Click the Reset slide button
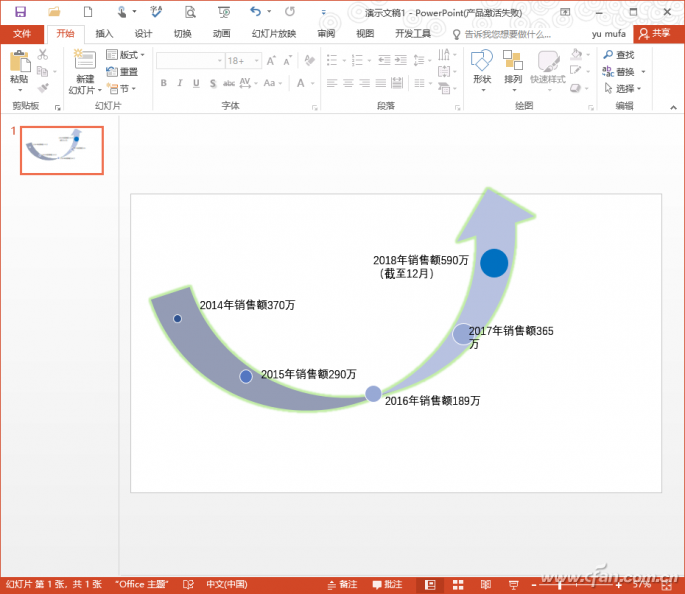The height and width of the screenshot is (594, 685). pyautogui.click(x=123, y=72)
